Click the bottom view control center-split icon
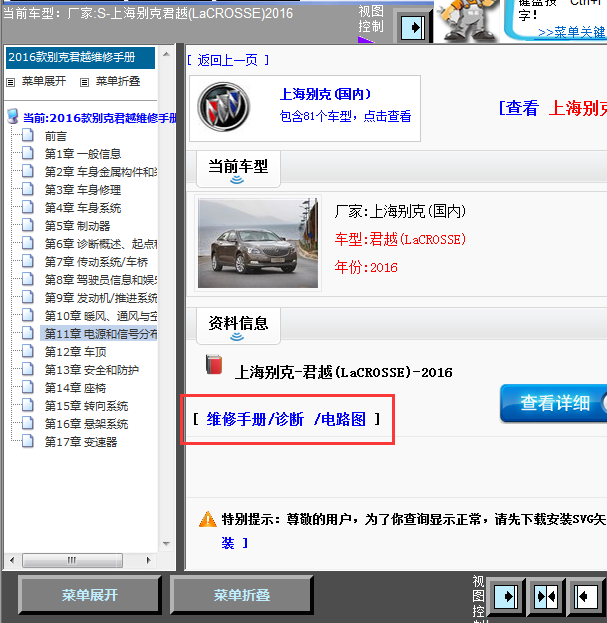This screenshot has height=623, width=607. [x=546, y=596]
